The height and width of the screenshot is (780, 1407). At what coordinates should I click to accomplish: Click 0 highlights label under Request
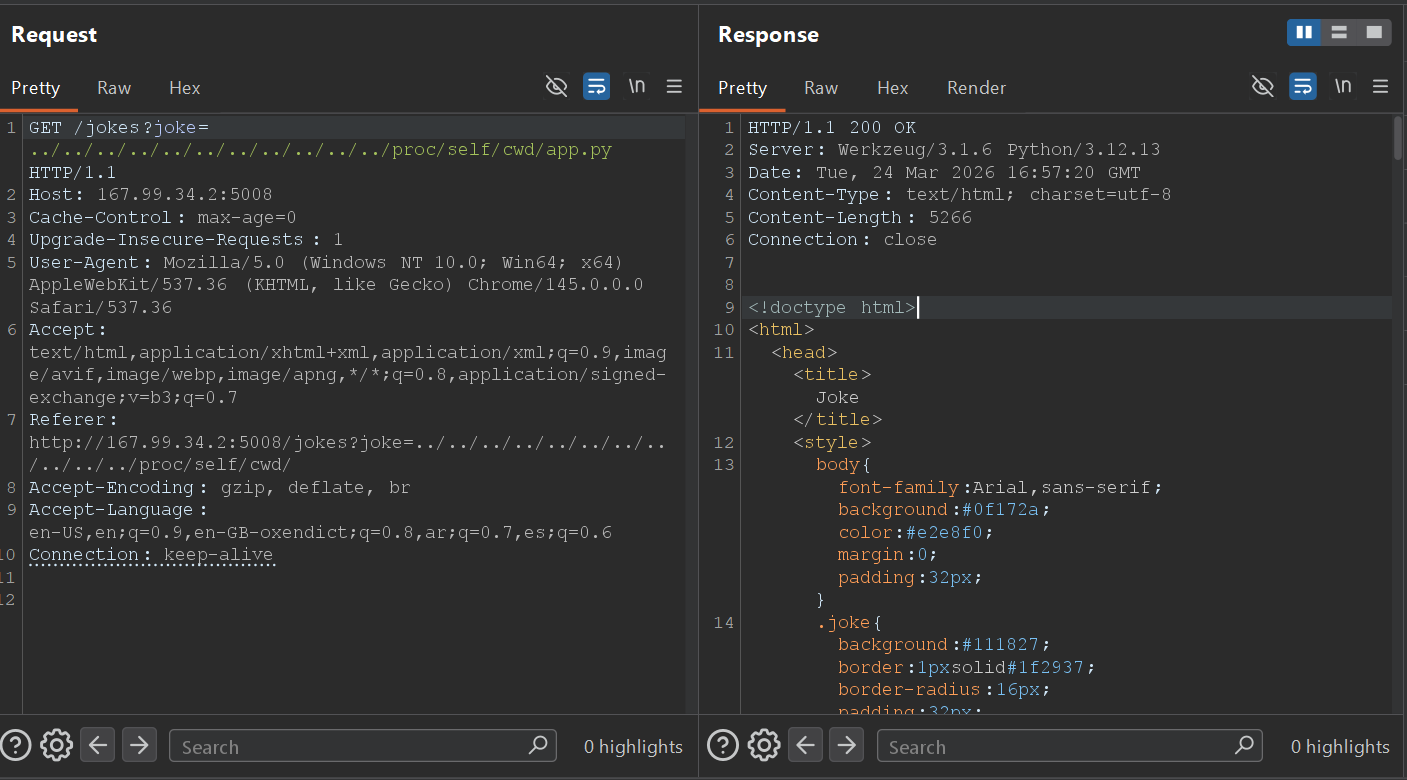(x=633, y=746)
